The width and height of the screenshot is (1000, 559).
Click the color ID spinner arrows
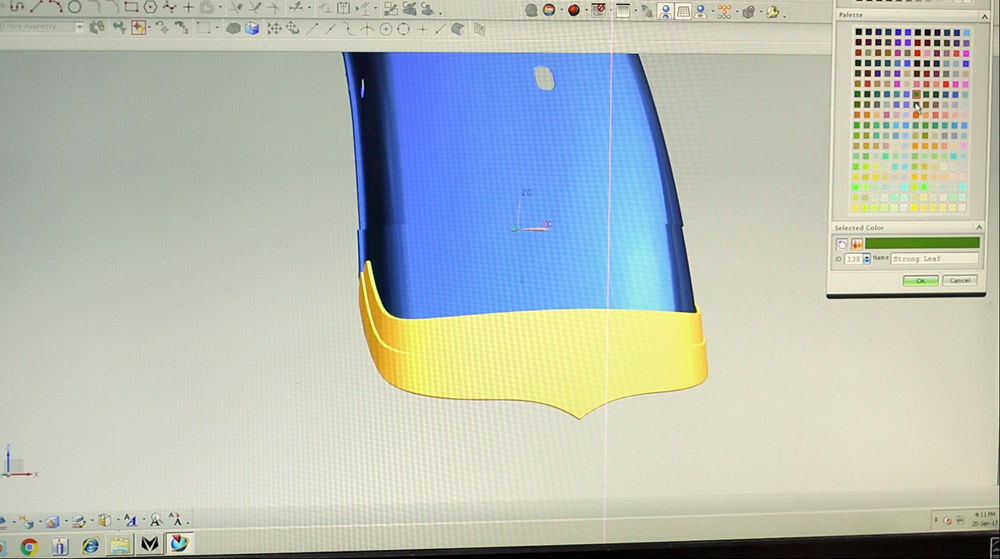(x=867, y=258)
